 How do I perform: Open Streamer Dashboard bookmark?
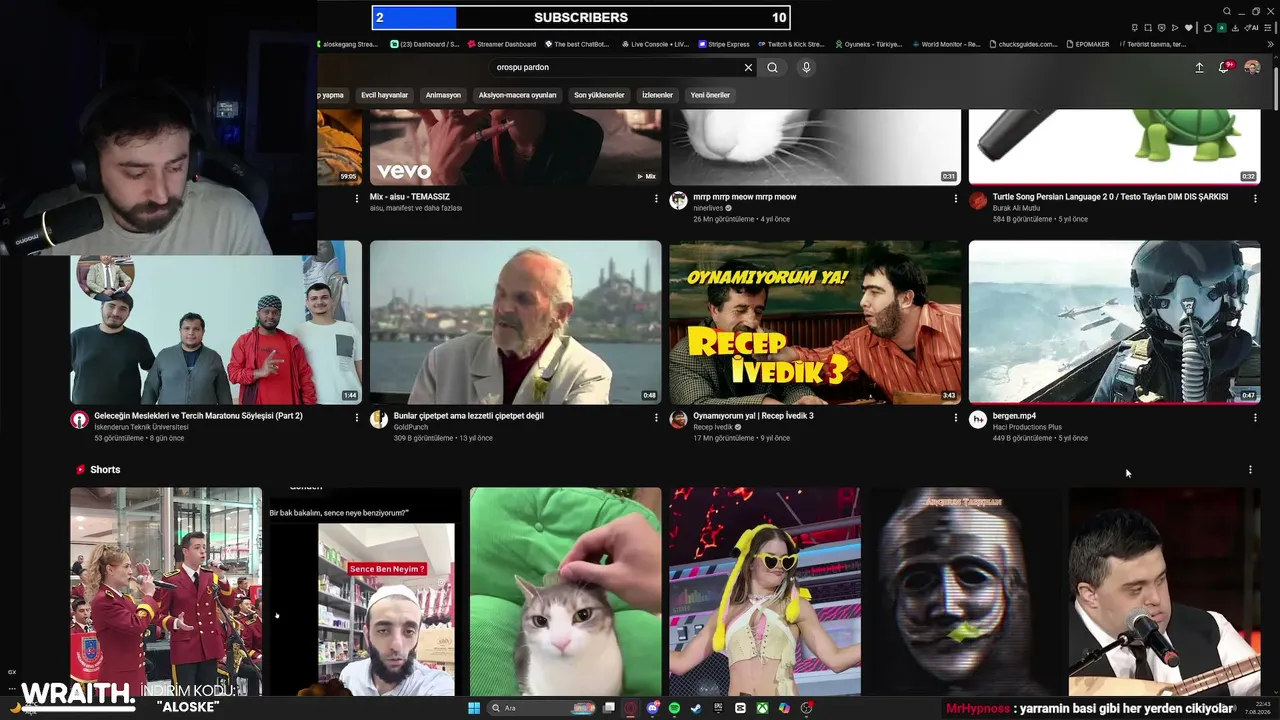501,44
